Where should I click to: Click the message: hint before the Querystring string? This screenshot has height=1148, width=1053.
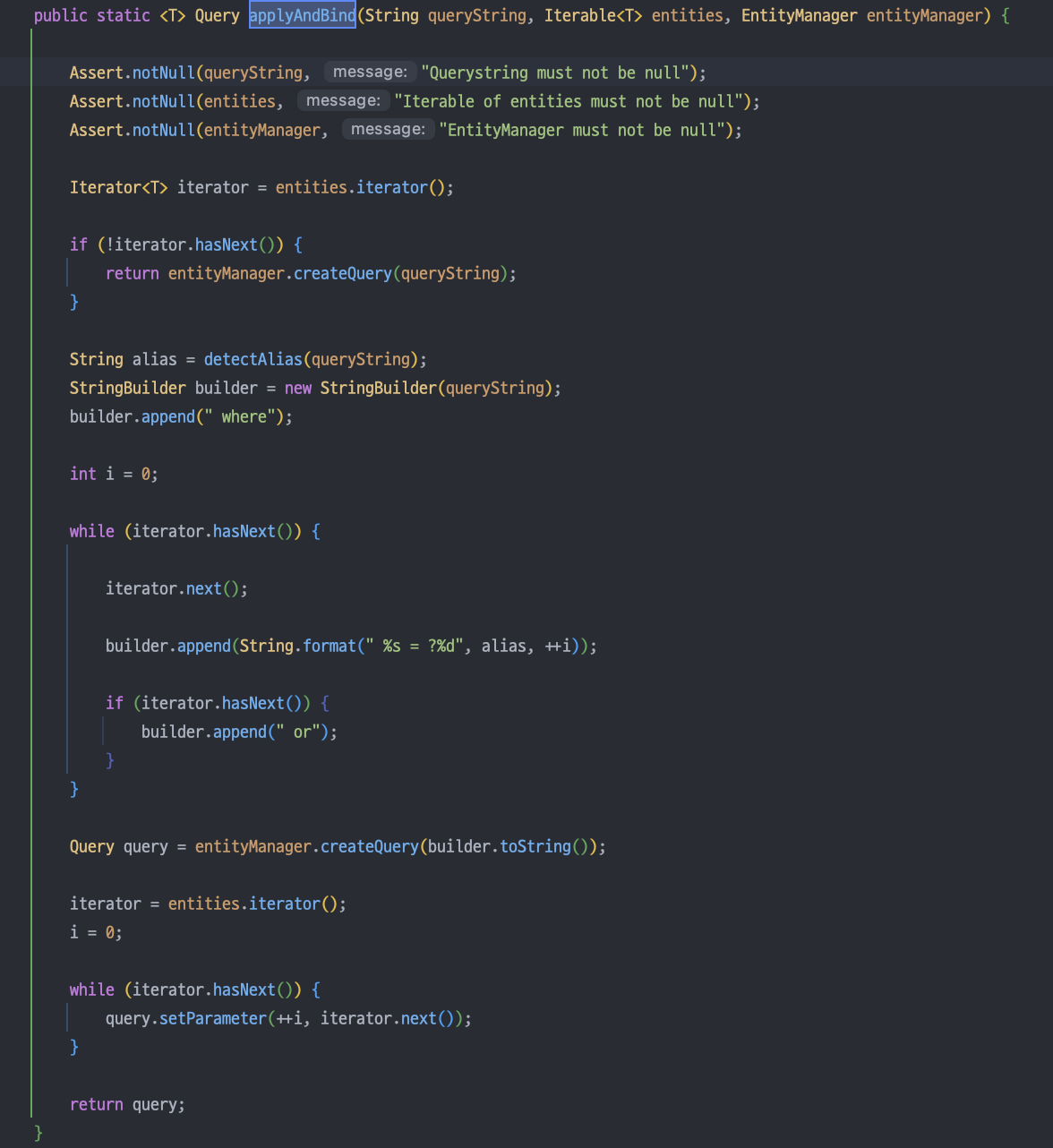point(370,72)
